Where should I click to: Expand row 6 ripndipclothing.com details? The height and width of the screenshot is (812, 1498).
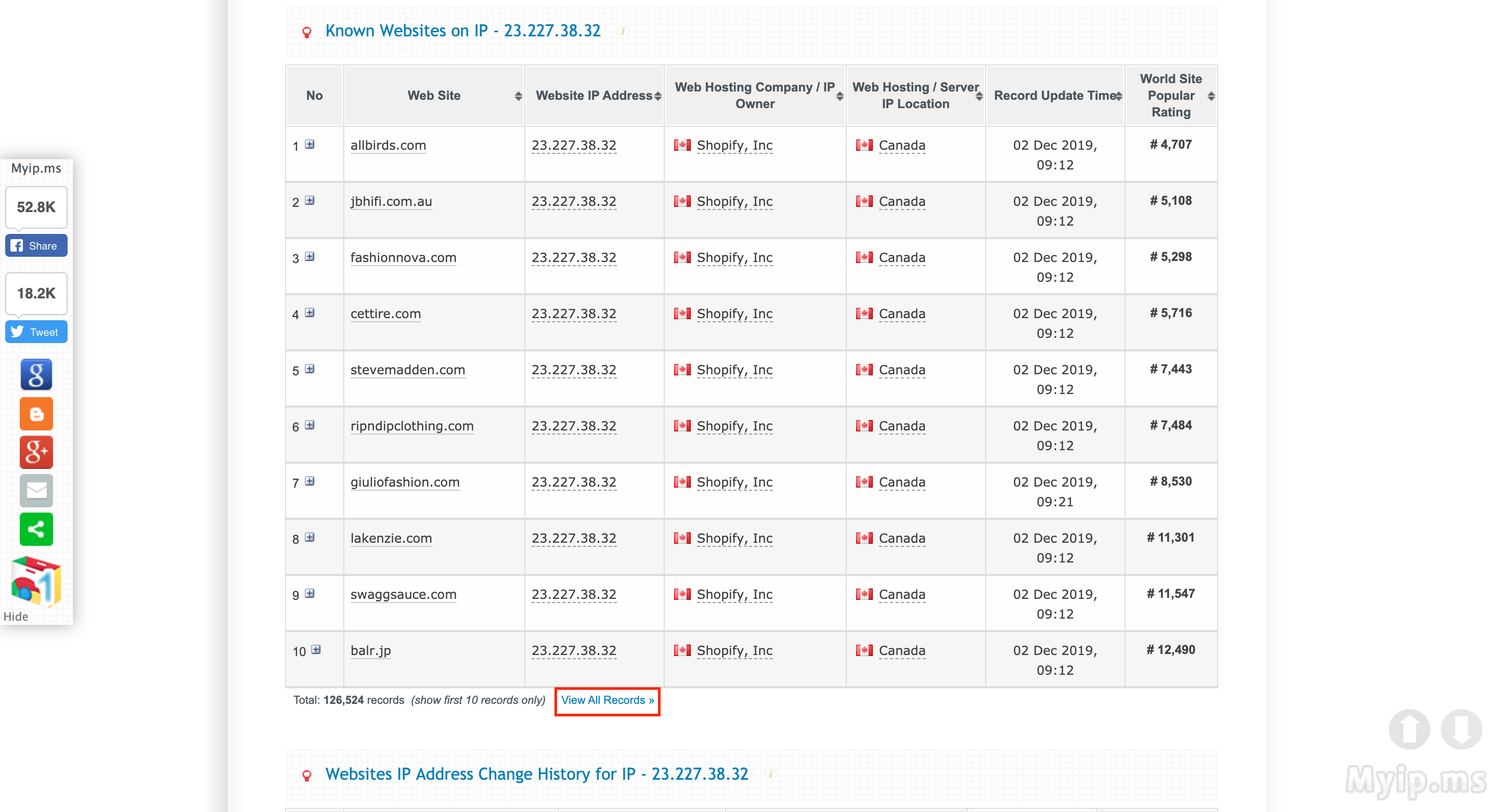[x=310, y=425]
